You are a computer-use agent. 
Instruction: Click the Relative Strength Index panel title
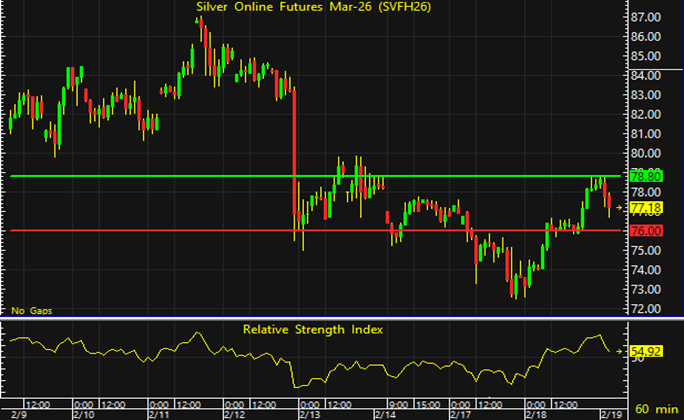pyautogui.click(x=312, y=328)
